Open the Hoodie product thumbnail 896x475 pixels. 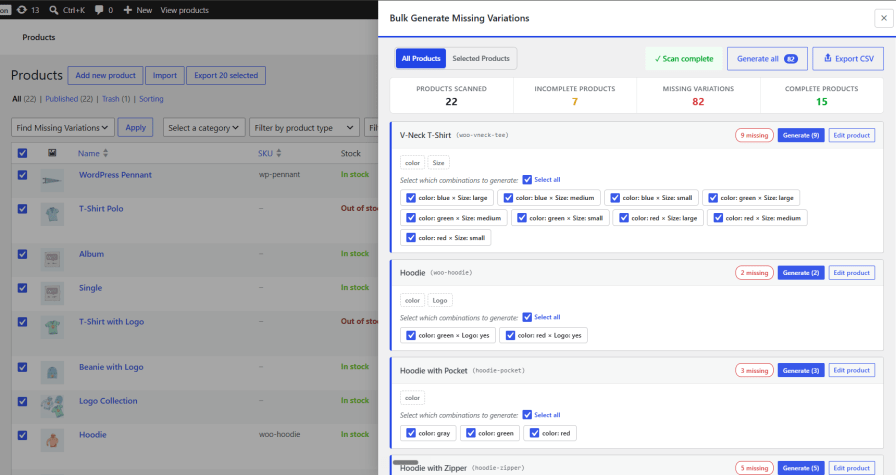pyautogui.click(x=52, y=440)
